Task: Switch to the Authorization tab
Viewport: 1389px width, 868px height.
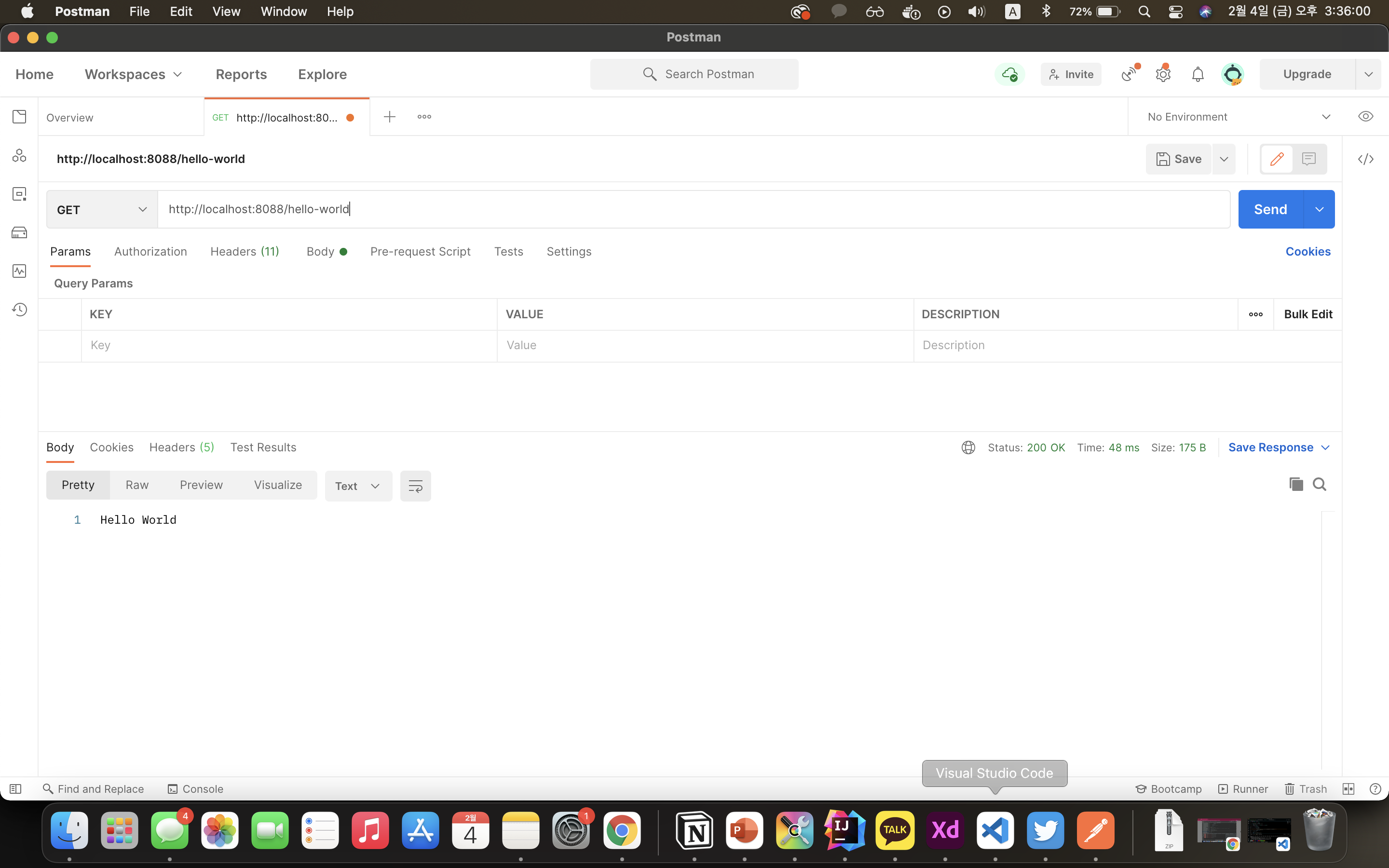Action: [150, 251]
